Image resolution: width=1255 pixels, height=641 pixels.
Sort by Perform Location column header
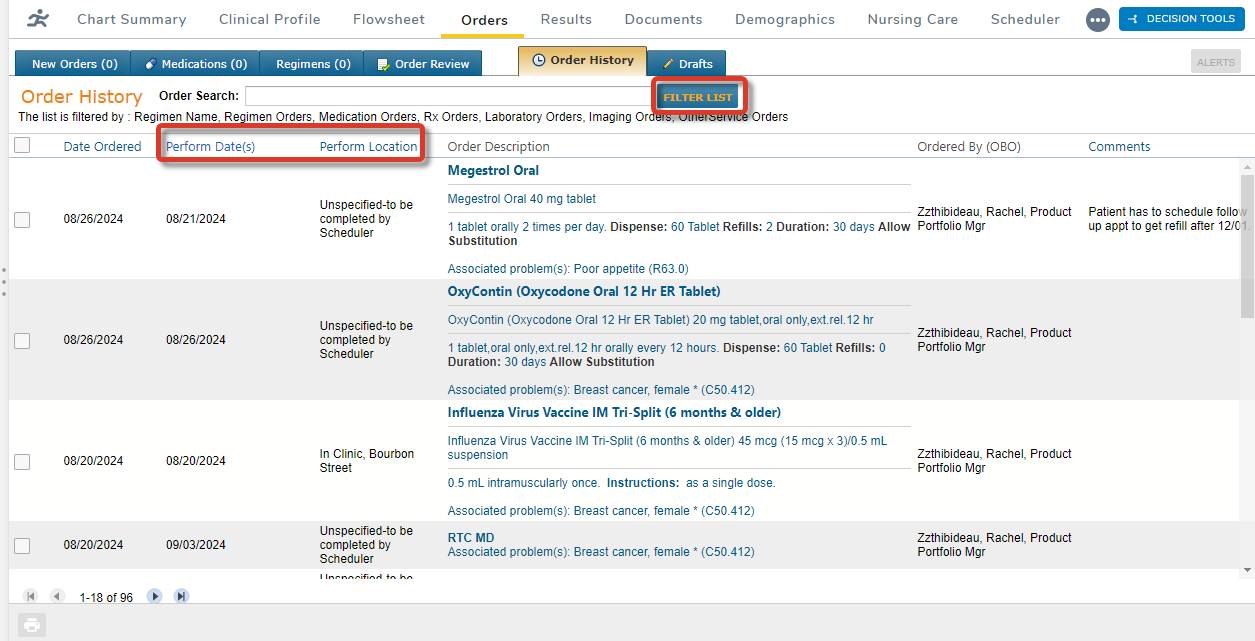(368, 147)
